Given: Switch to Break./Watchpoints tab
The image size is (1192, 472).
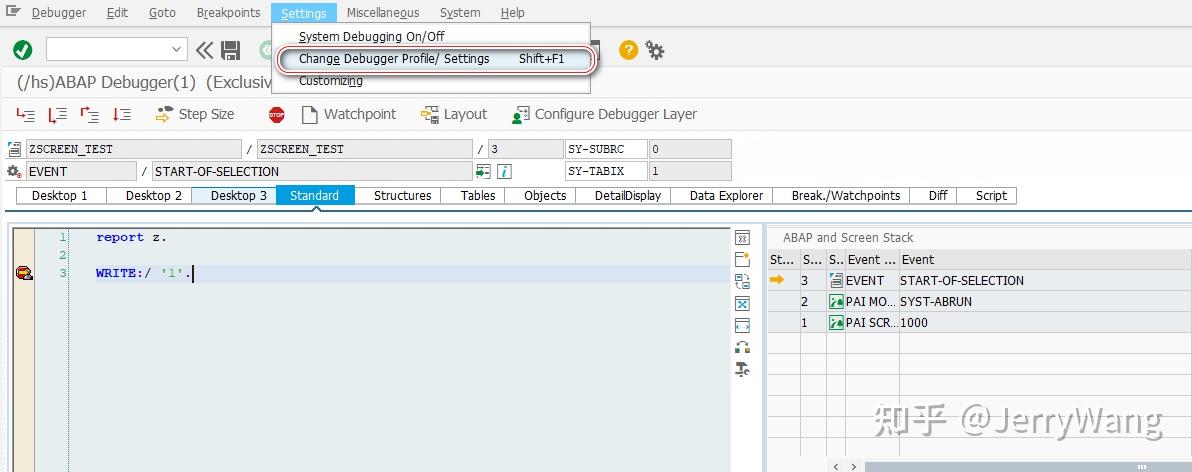Looking at the screenshot, I should [x=845, y=195].
